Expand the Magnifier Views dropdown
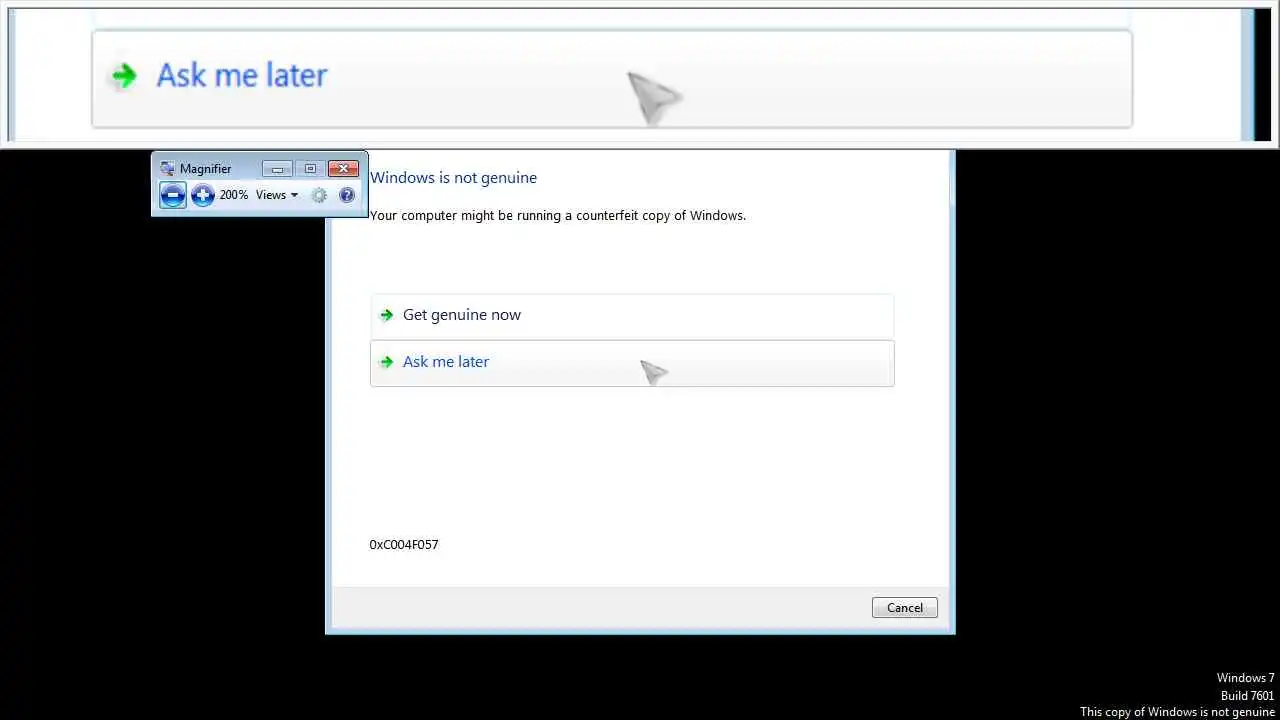Screen dimensions: 1280x720 [x=277, y=195]
